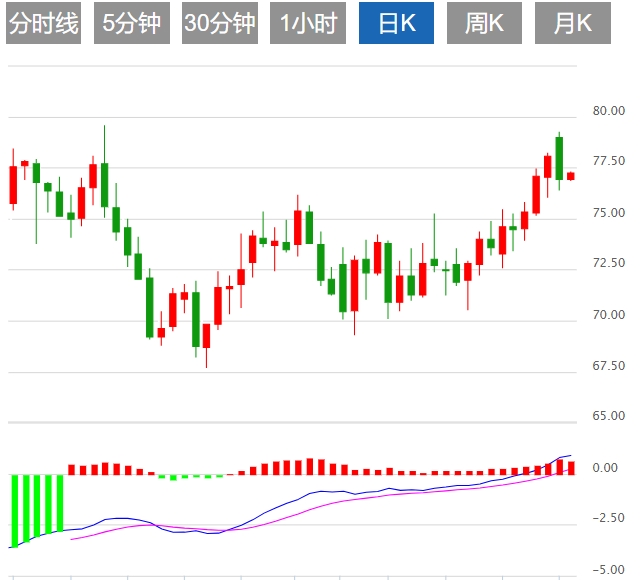Click the 0.00 MACD axis label
This screenshot has height=580, width=640.
click(x=604, y=468)
